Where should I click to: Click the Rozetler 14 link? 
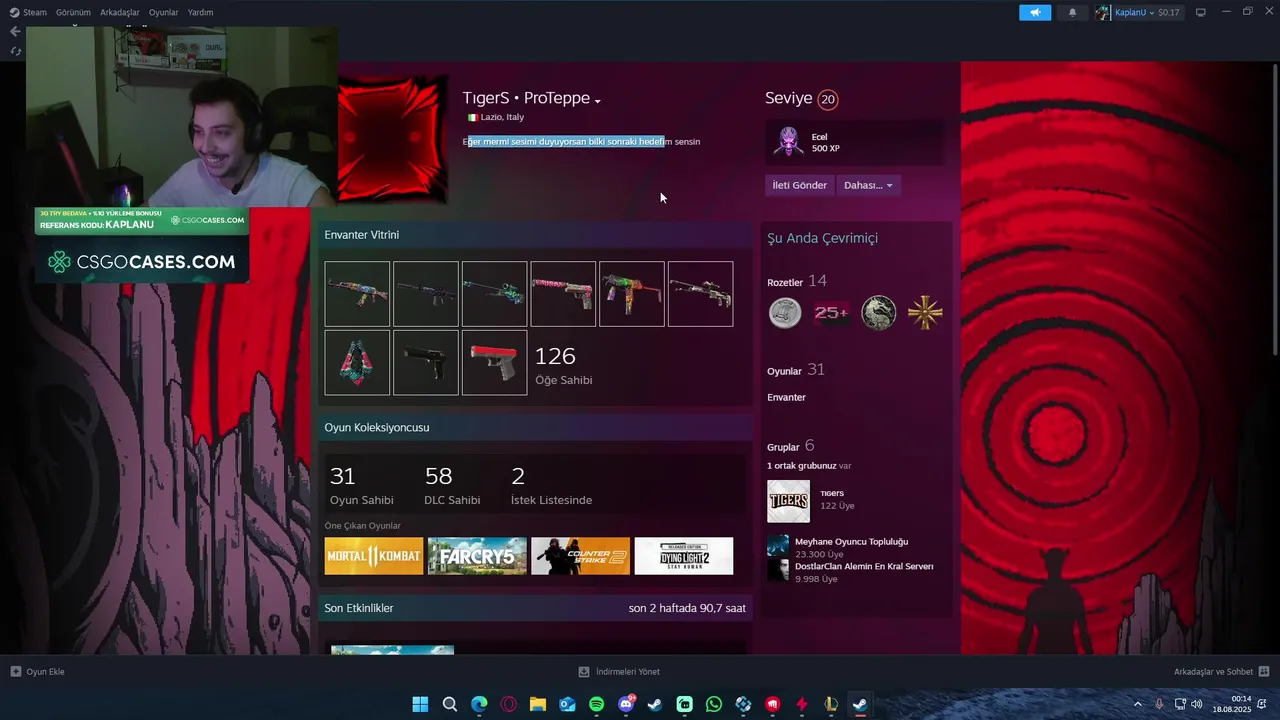(797, 281)
